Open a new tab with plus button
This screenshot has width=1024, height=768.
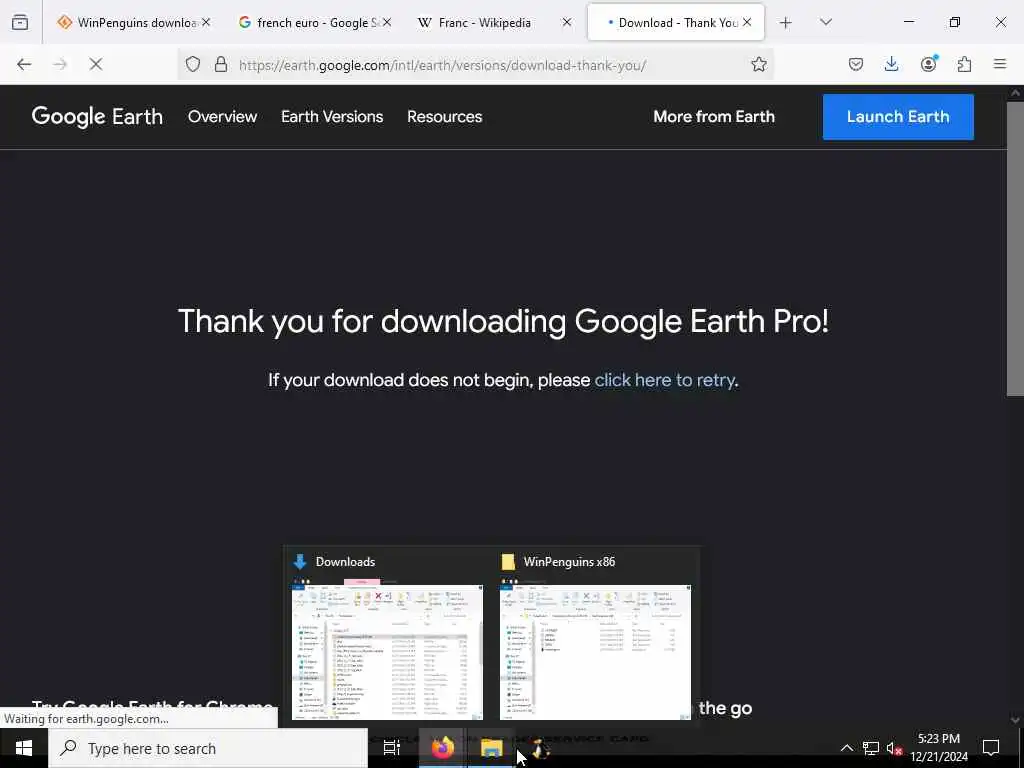coord(786,23)
